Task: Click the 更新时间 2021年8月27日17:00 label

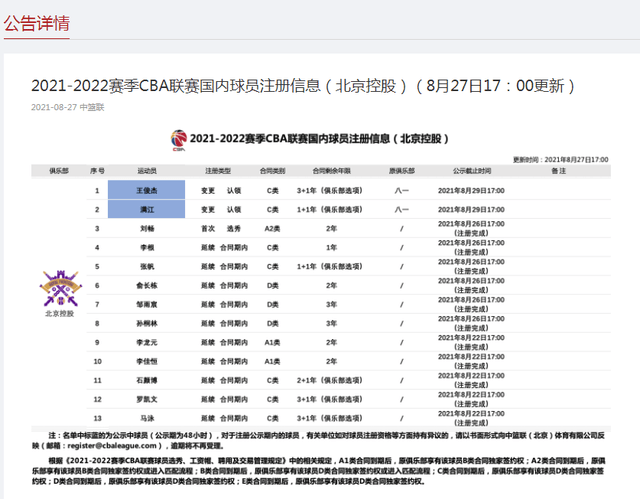Action: [560, 160]
